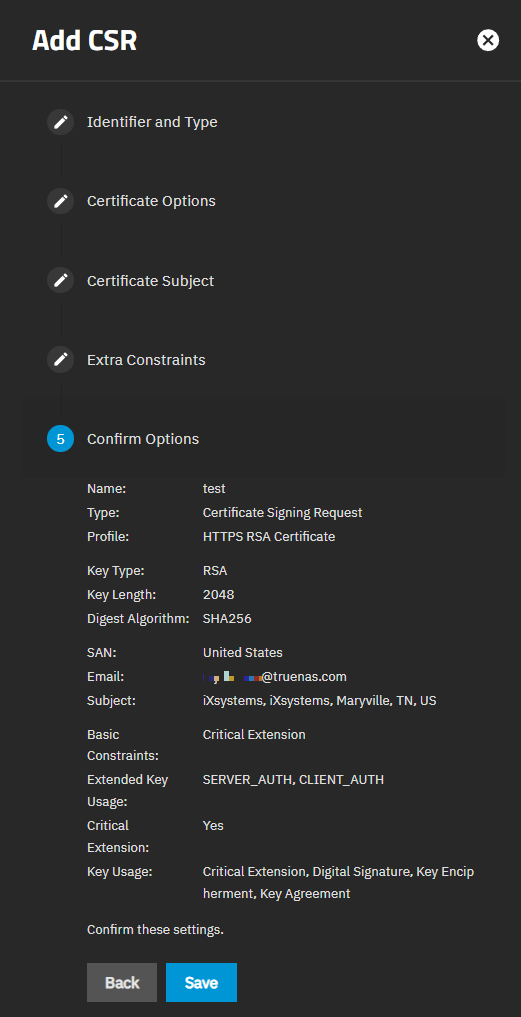Open the Identifier and Type step
The height and width of the screenshot is (1017, 521).
(152, 122)
